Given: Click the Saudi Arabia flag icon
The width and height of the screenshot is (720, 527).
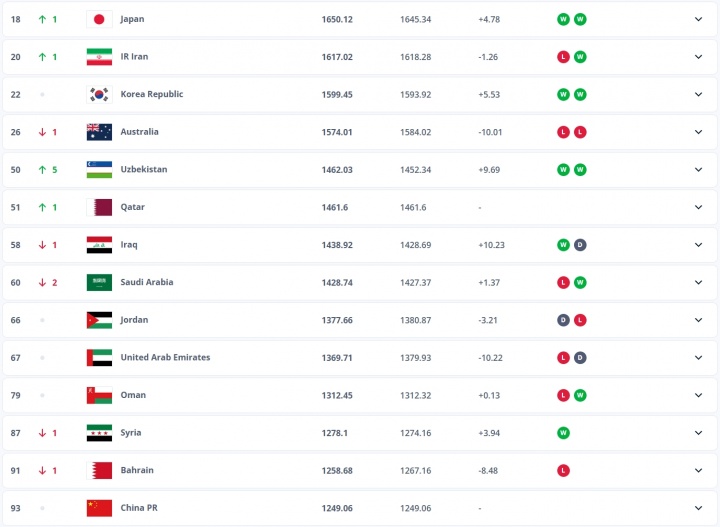Looking at the screenshot, I should [x=99, y=282].
